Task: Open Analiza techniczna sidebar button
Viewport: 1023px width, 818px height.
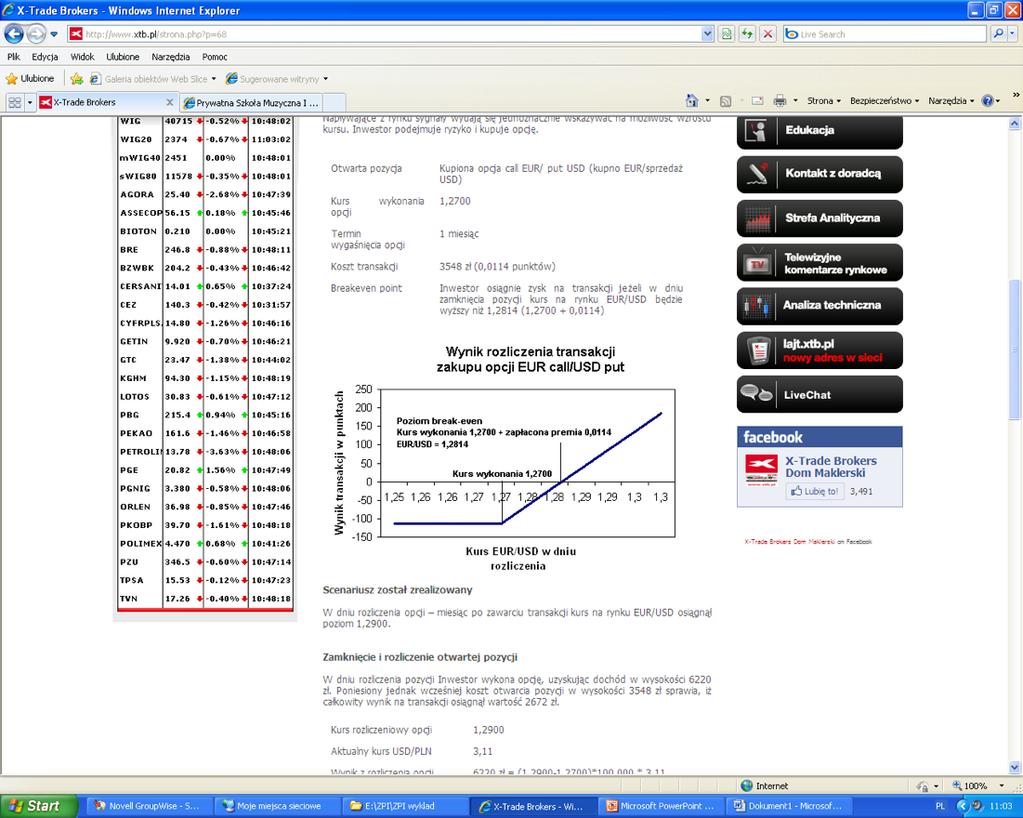Action: (x=819, y=306)
